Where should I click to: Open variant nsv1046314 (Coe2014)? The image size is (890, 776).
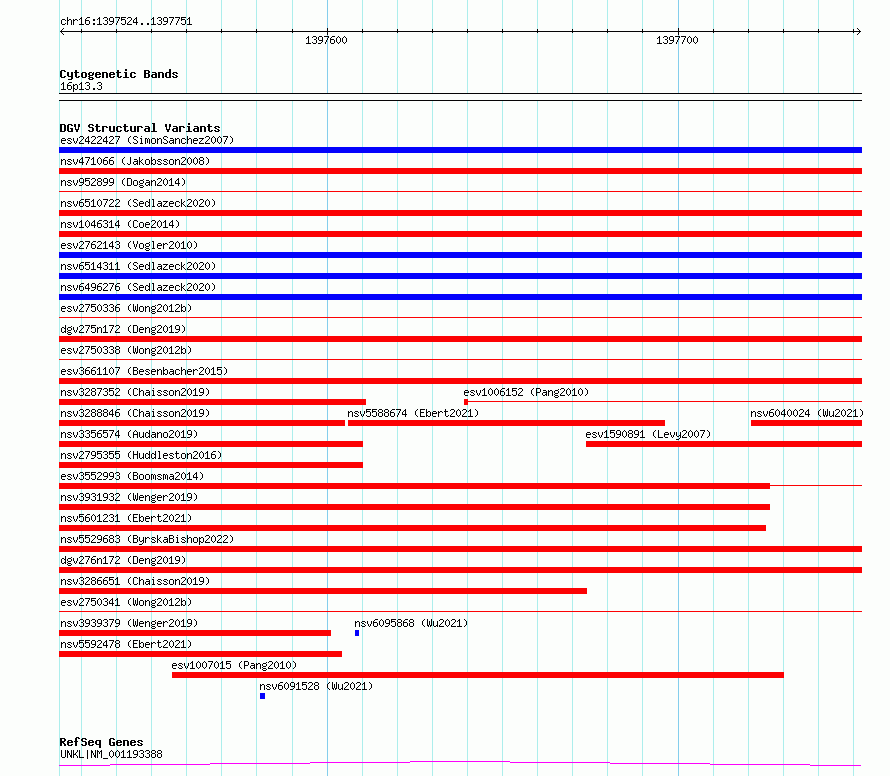[x=120, y=224]
